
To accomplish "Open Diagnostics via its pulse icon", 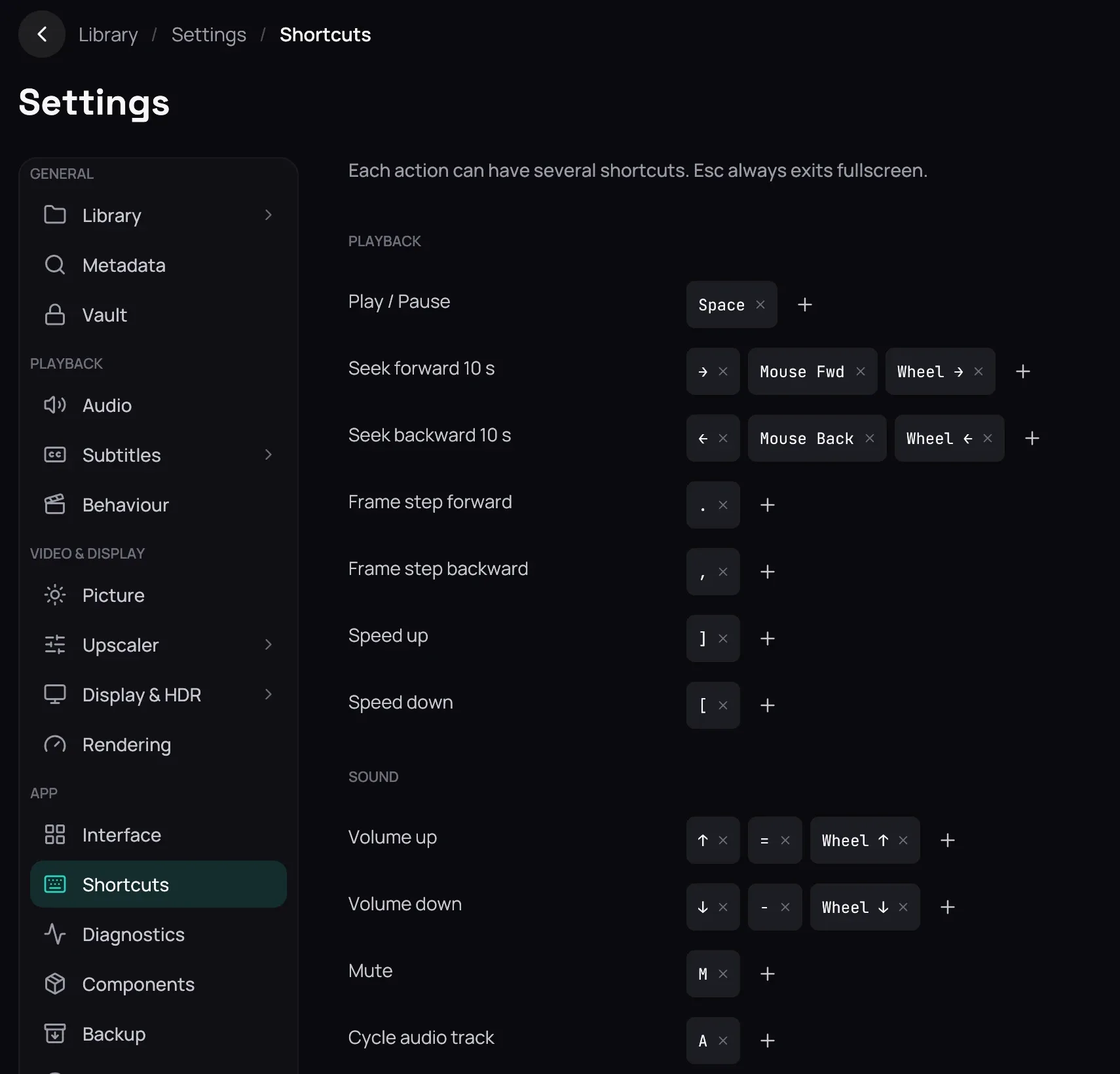I will pos(55,934).
